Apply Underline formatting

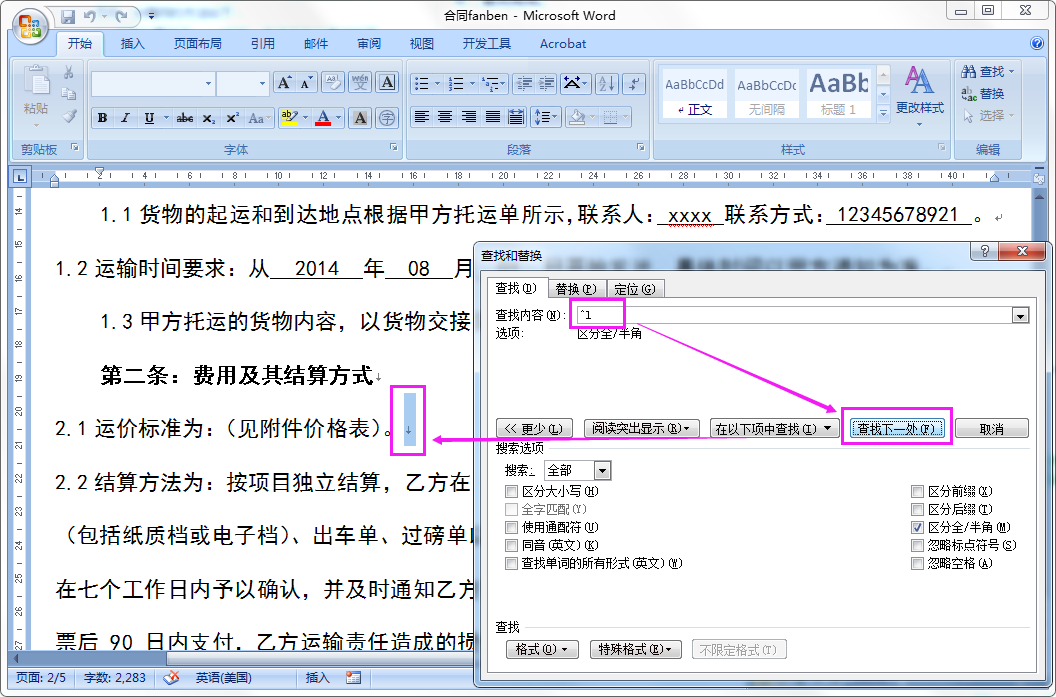pos(149,119)
